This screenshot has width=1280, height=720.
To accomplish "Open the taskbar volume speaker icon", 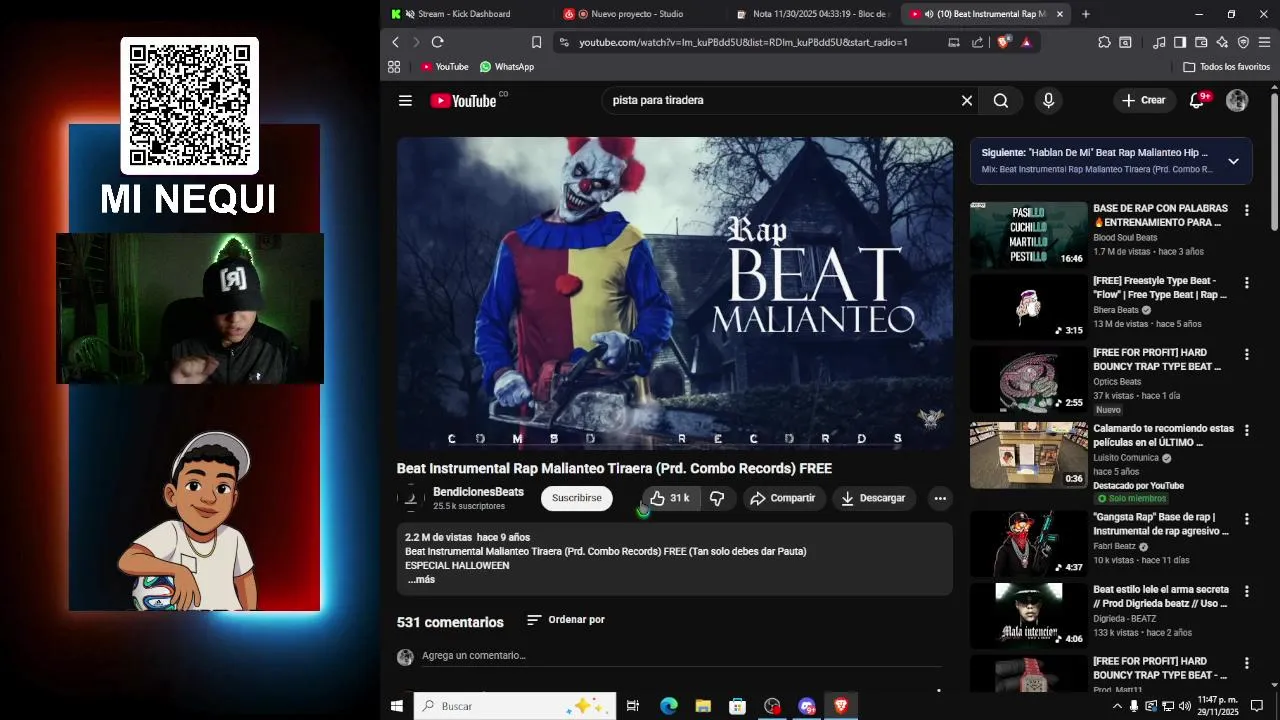I will point(1185,706).
